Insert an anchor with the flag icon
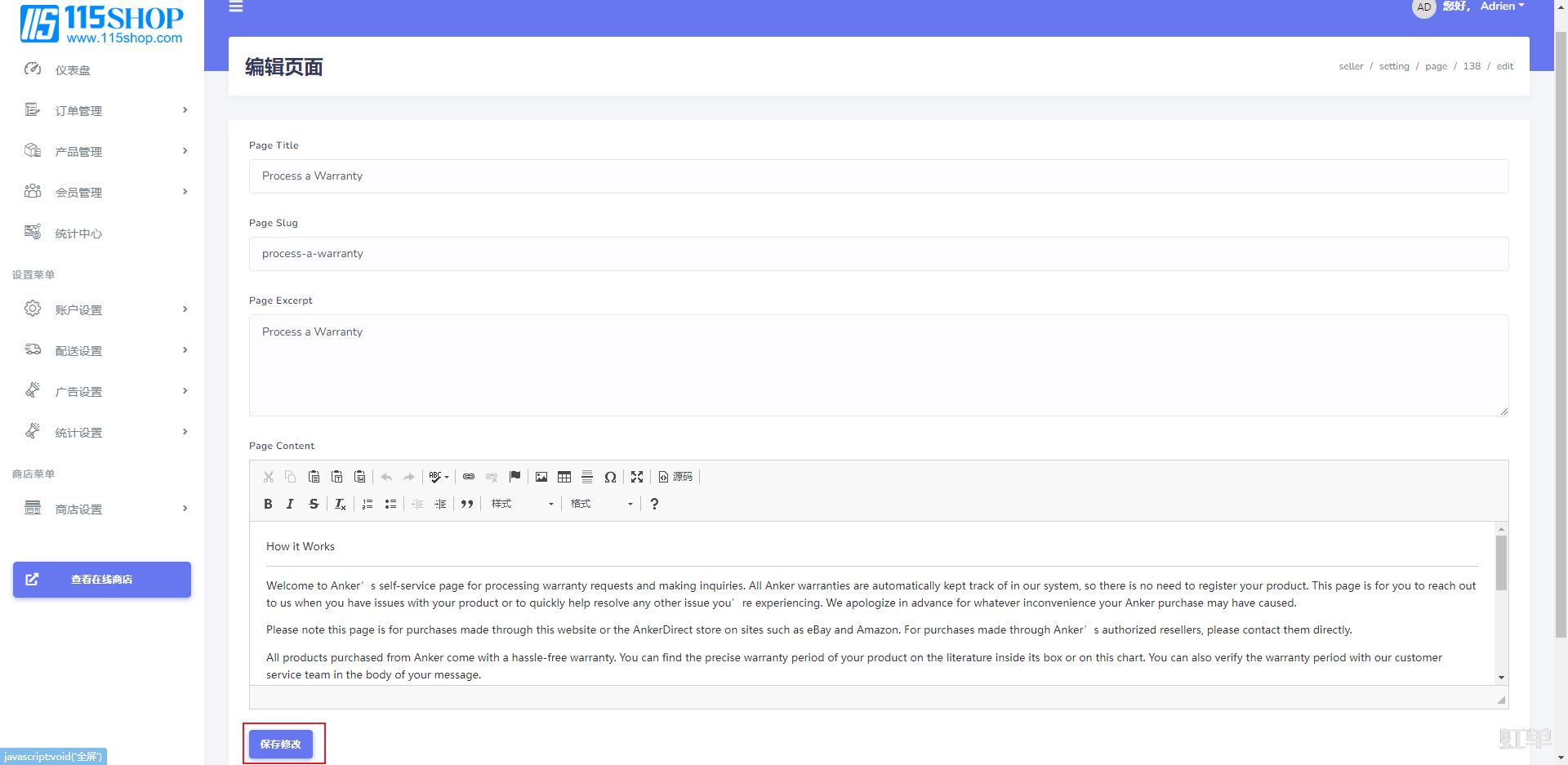Viewport: 1568px width, 765px height. click(514, 477)
